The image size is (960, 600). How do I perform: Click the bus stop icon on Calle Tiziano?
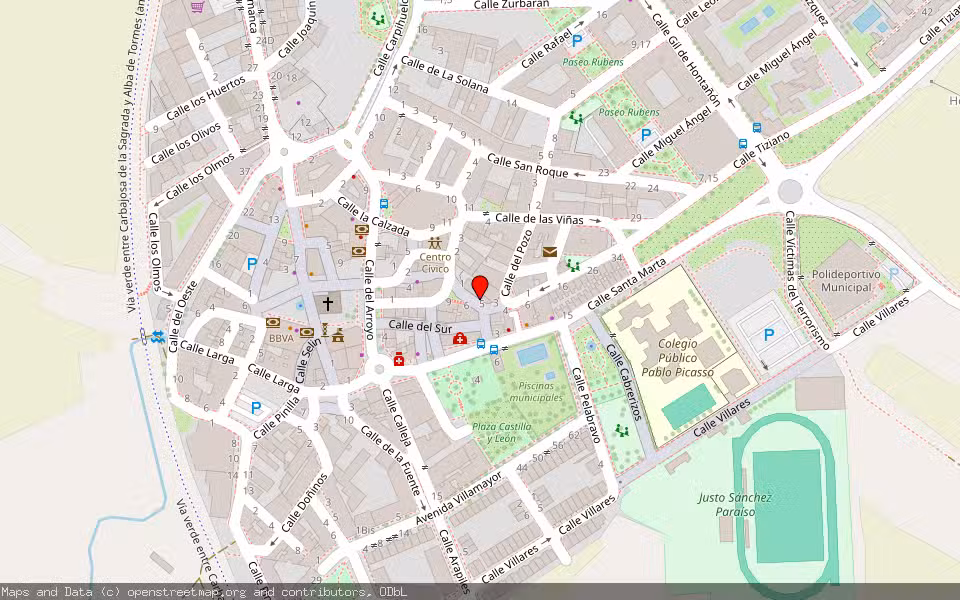[743, 144]
